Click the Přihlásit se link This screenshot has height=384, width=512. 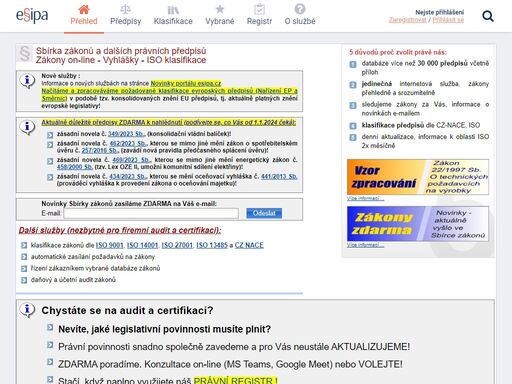pyautogui.click(x=448, y=20)
